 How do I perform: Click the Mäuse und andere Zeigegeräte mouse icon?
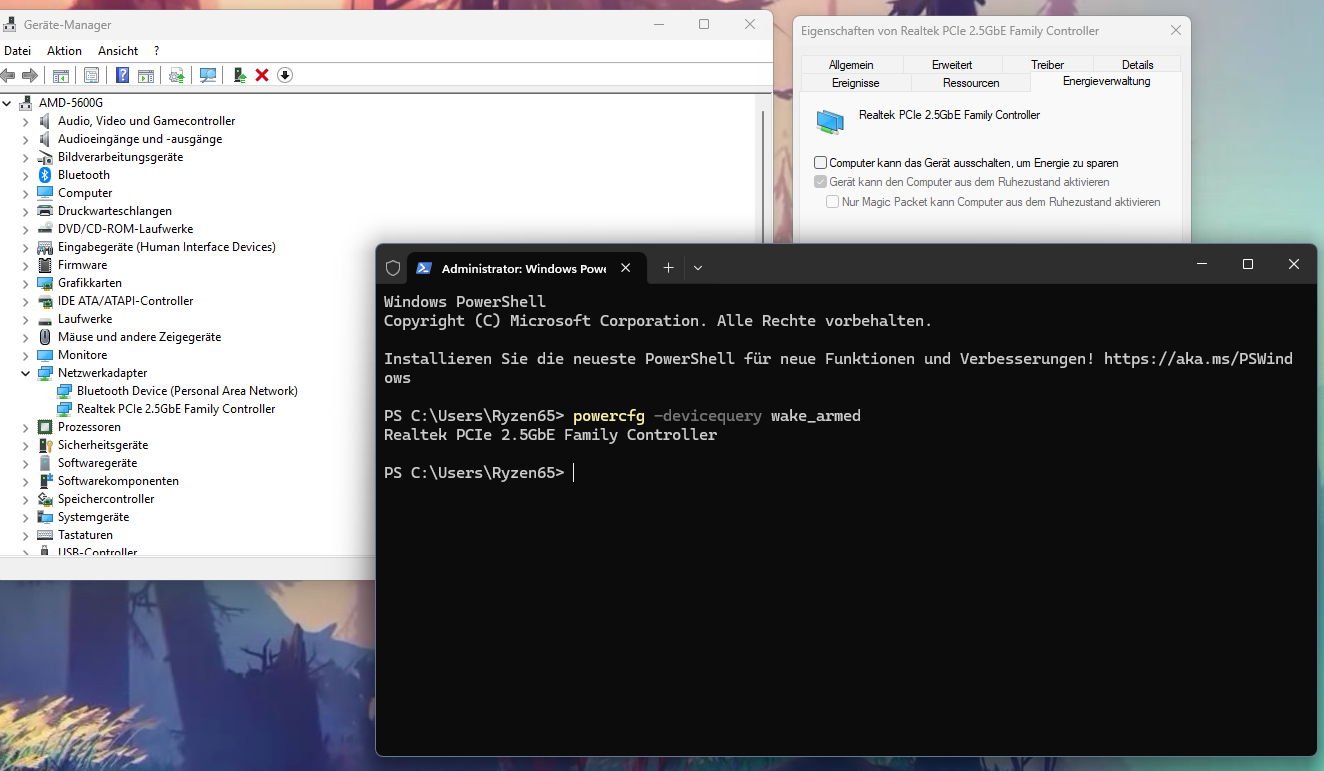45,337
